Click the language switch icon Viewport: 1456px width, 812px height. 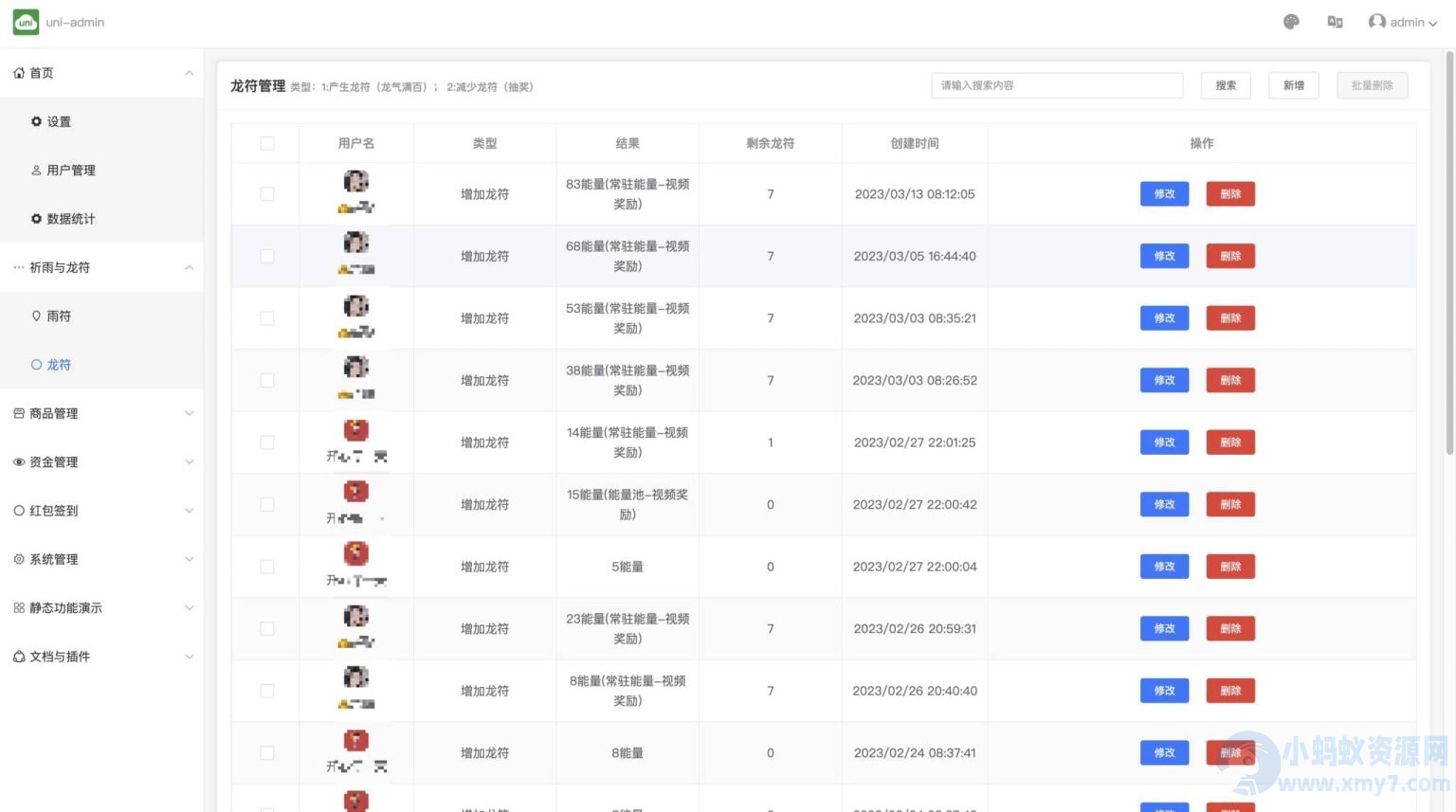(1335, 22)
